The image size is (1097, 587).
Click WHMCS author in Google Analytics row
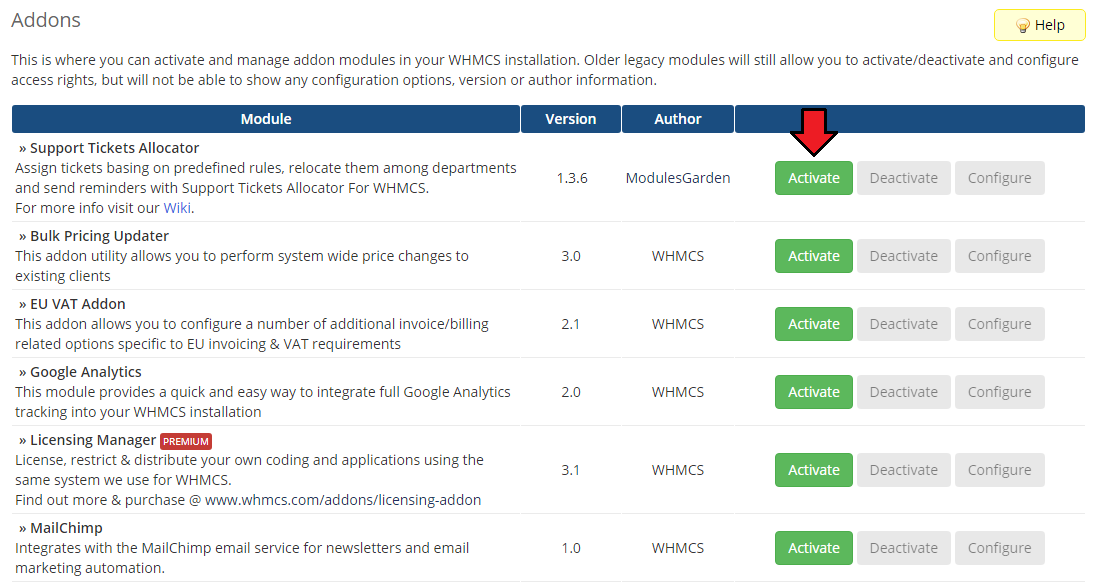point(678,392)
